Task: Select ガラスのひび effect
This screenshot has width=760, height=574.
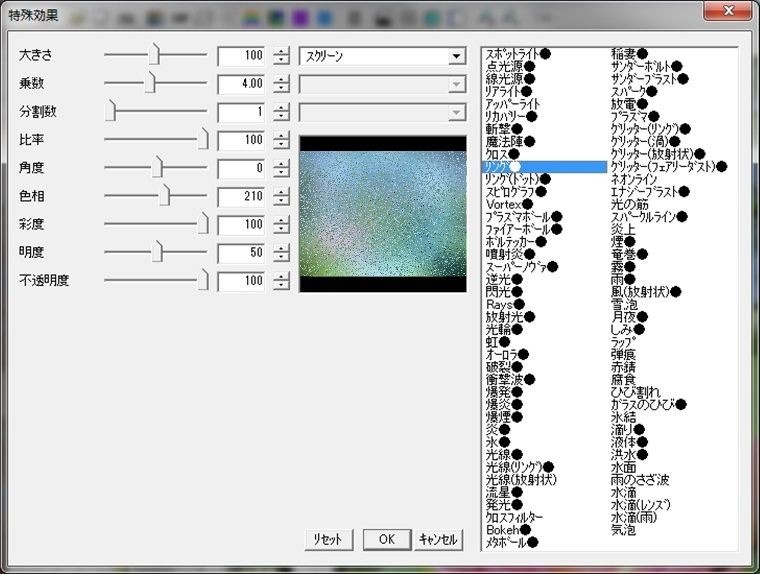Action: tap(648, 405)
